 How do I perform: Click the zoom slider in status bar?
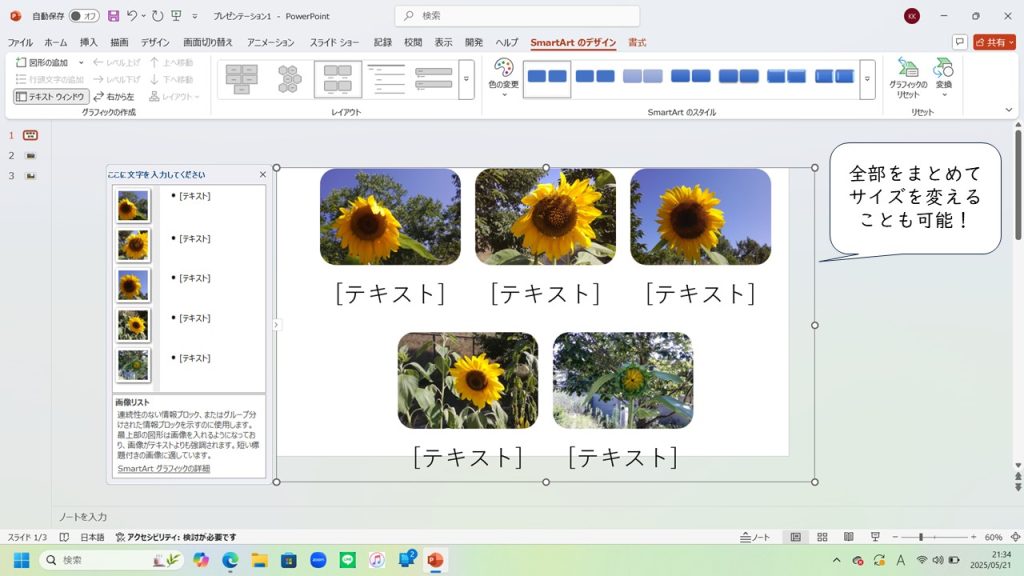(x=921, y=537)
